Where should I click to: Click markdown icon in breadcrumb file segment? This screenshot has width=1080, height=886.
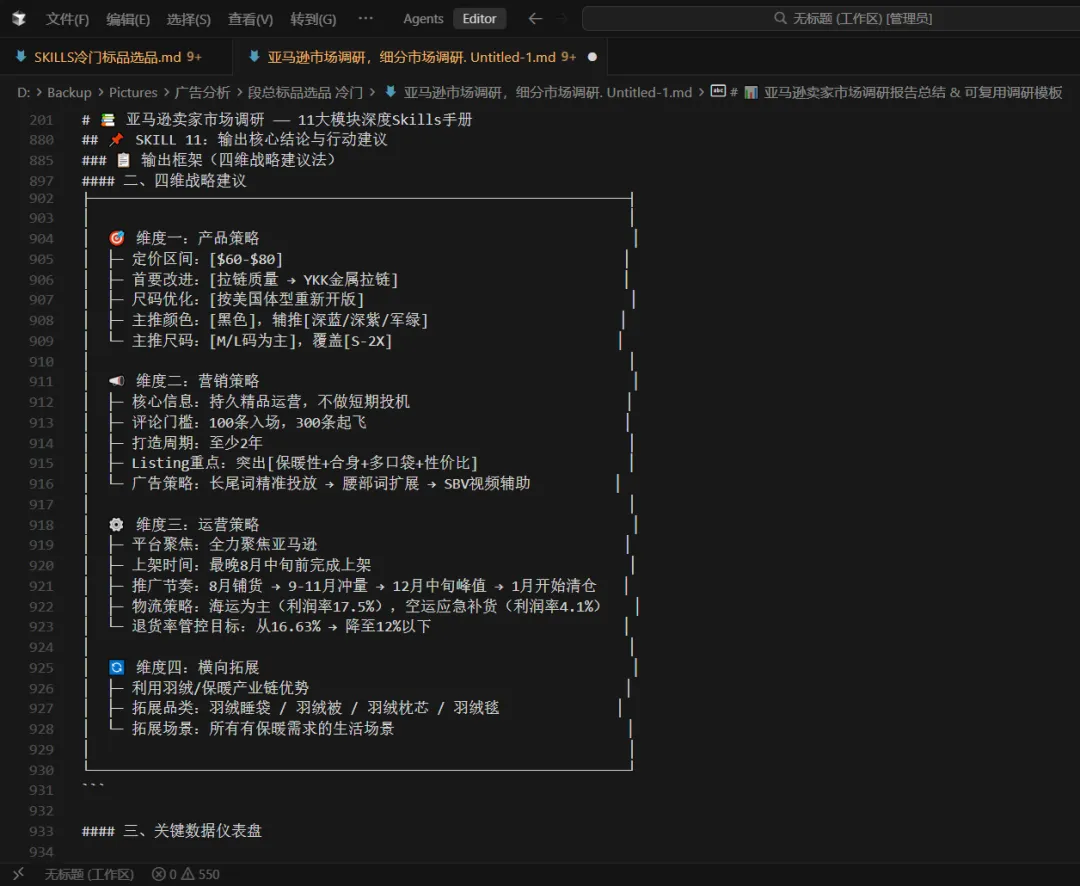tap(391, 92)
